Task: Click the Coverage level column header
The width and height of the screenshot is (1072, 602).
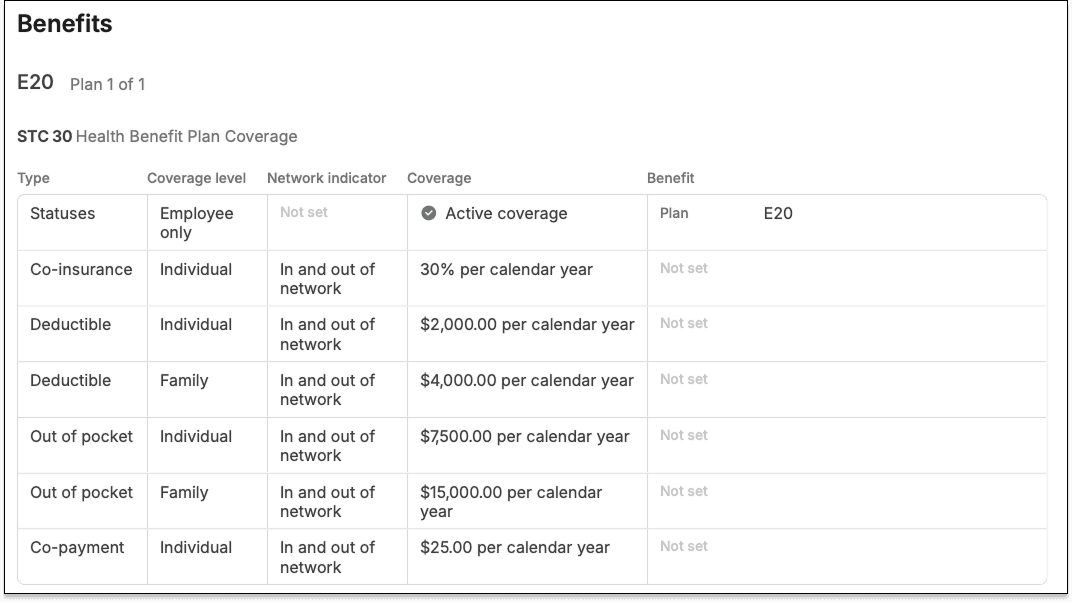Action: coord(196,178)
